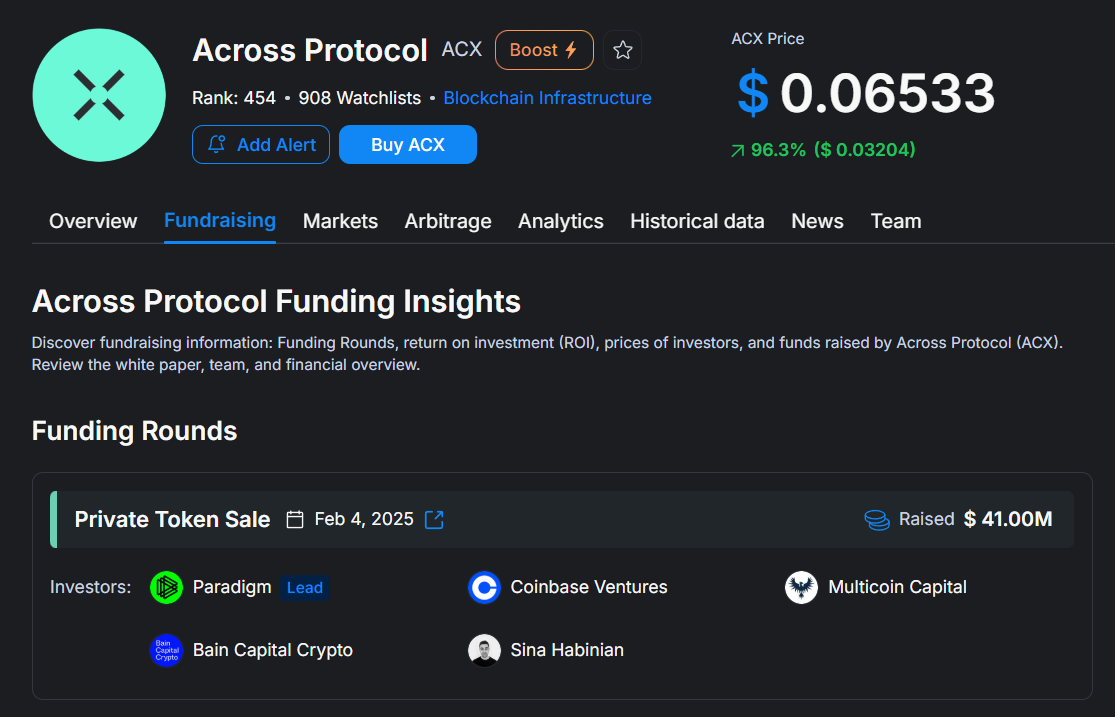Viewport: 1115px width, 717px height.
Task: Open the Blockchain Infrastructure category link
Action: pos(547,98)
